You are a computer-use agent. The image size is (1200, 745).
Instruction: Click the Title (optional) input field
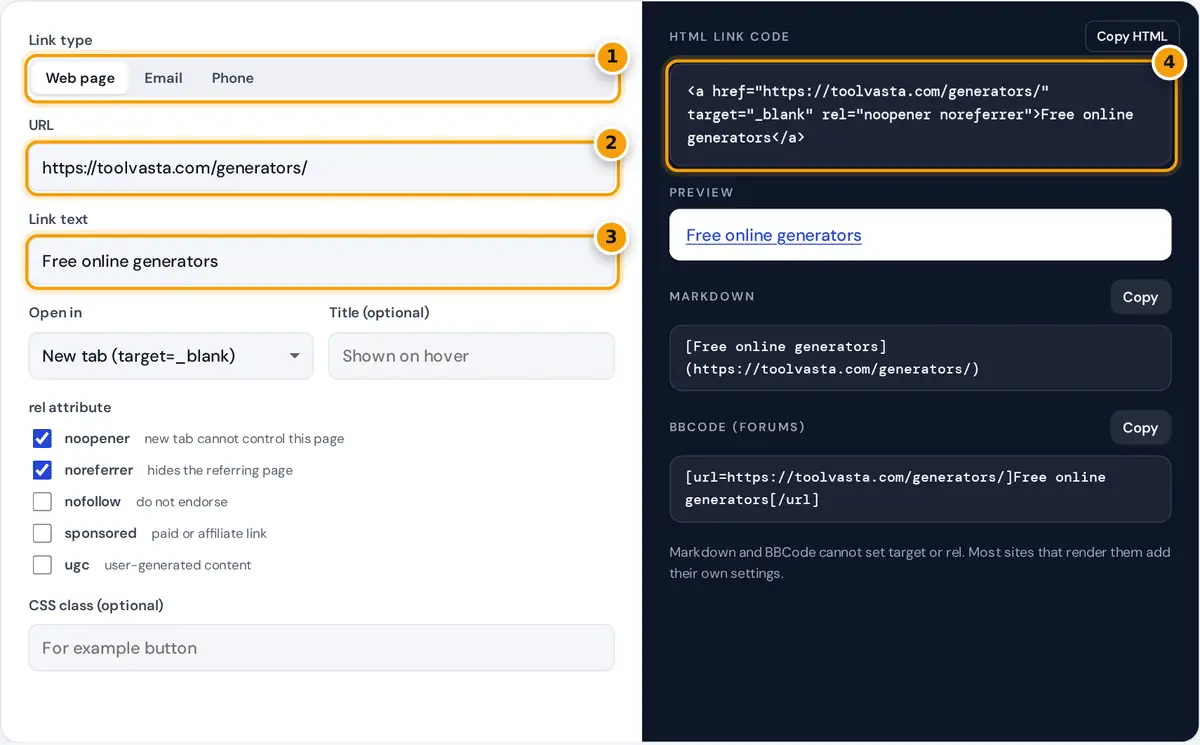[x=471, y=356]
